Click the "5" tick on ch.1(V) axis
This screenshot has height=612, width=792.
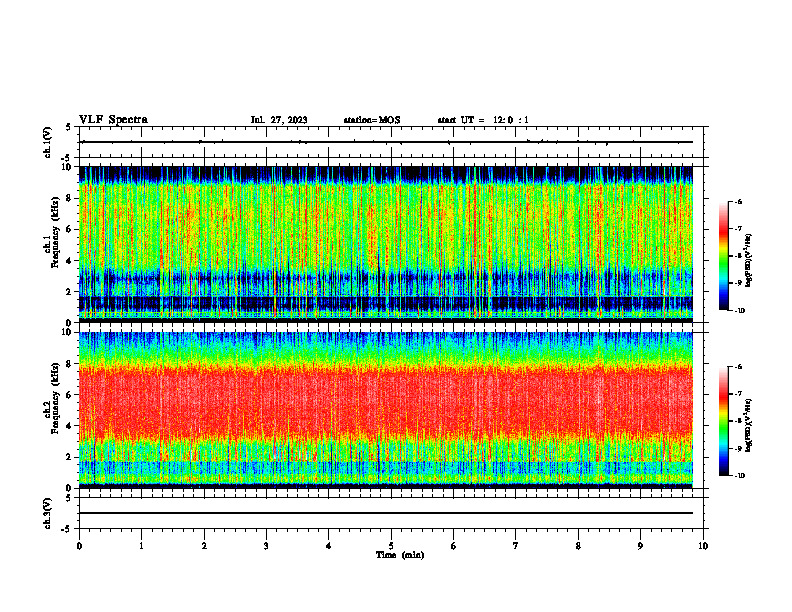pyautogui.click(x=70, y=127)
